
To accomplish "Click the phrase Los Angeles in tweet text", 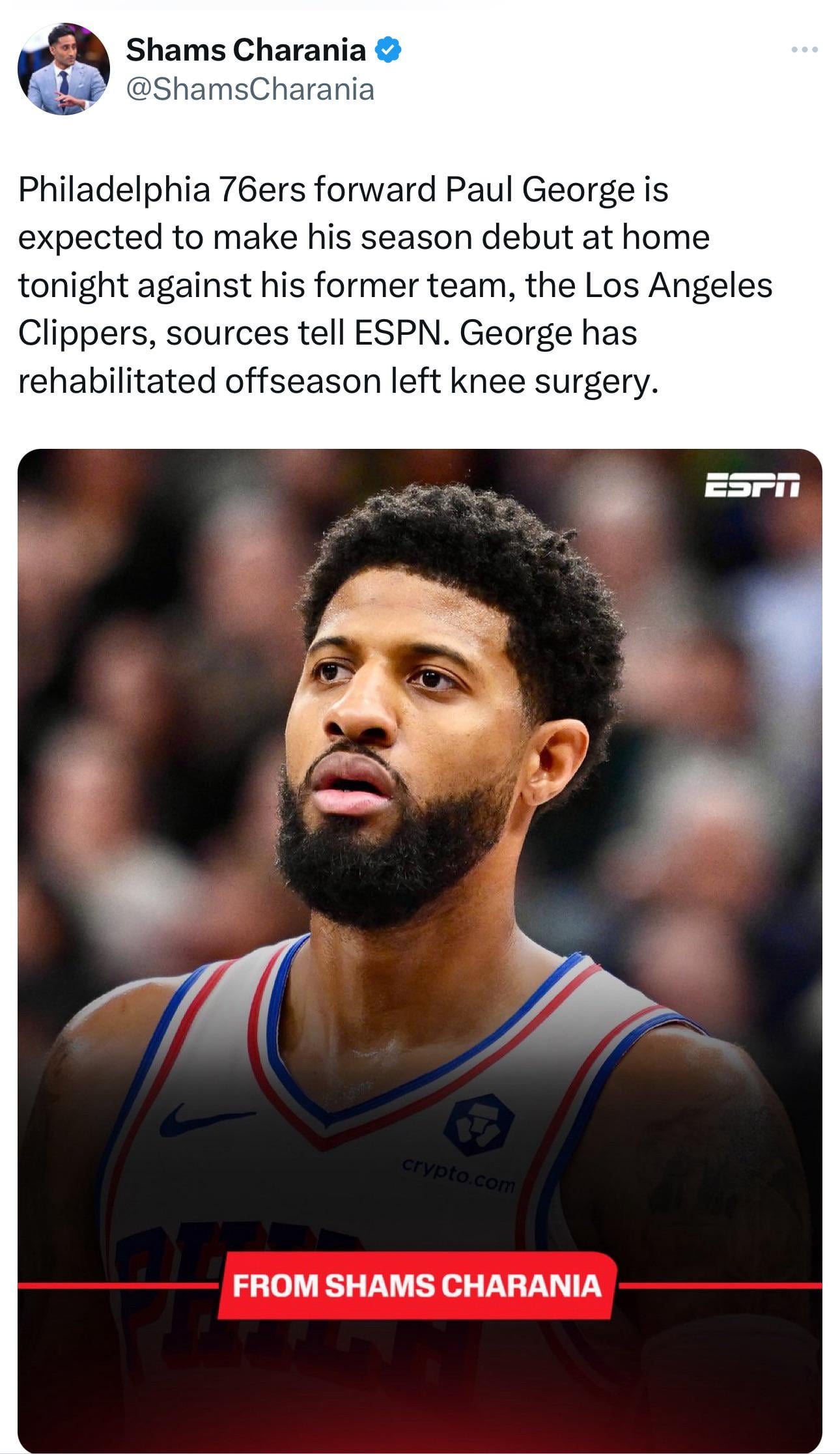I will click(679, 285).
